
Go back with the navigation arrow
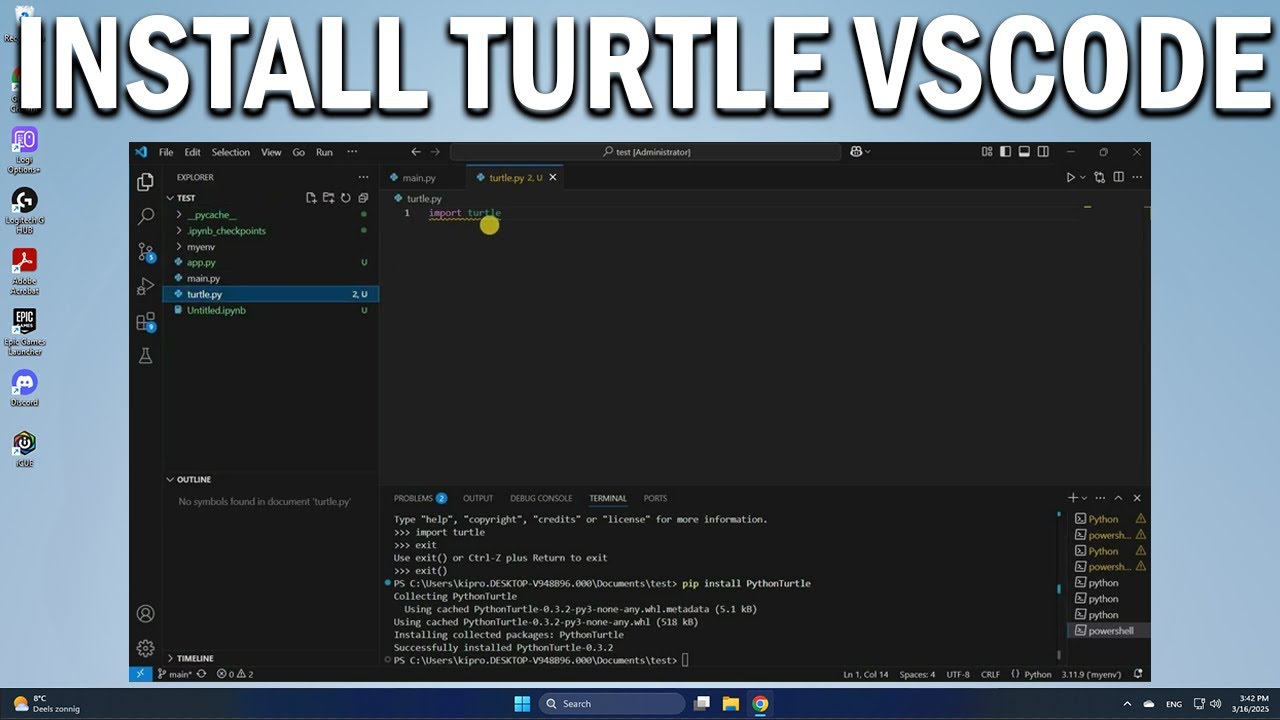[416, 152]
